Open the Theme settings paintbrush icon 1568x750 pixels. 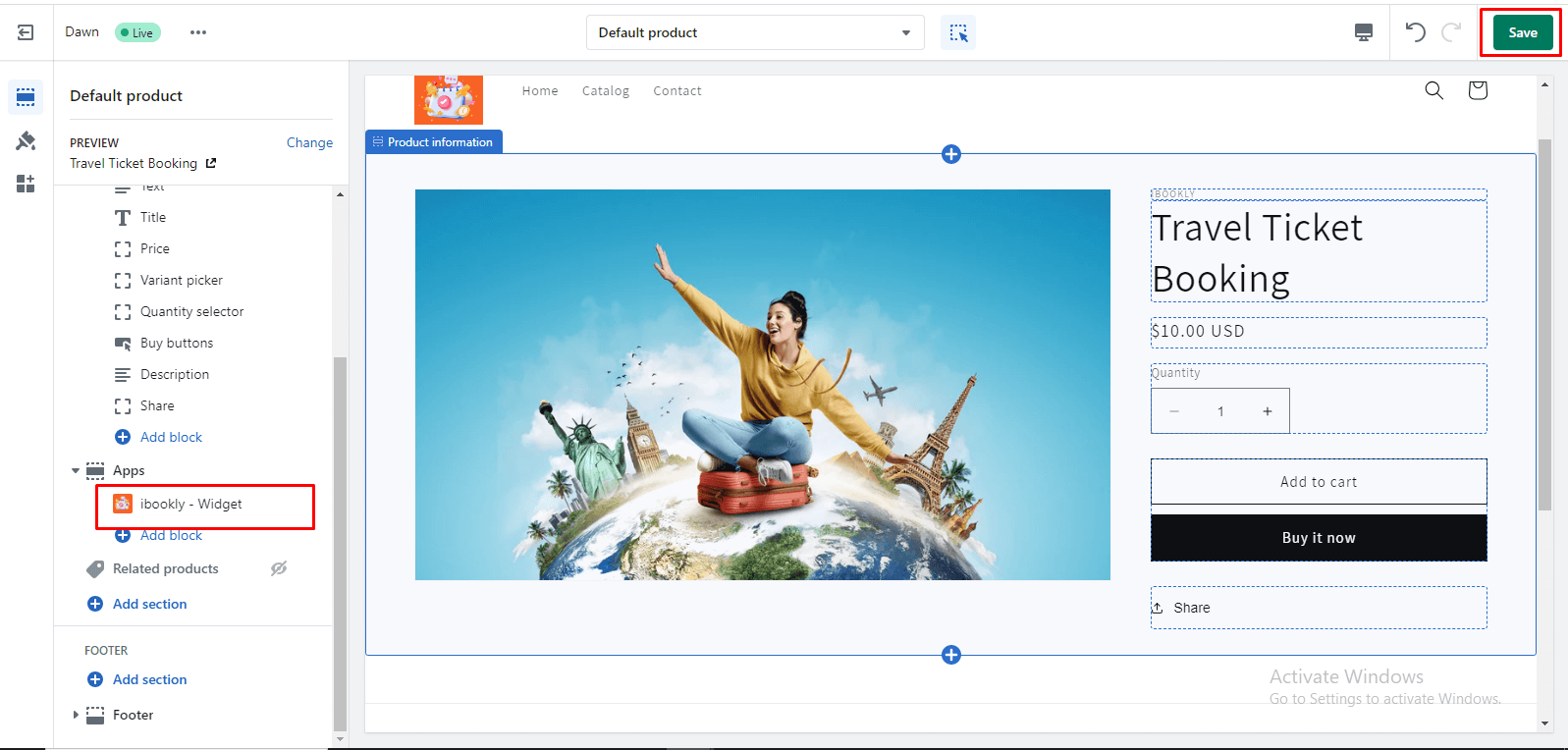tap(26, 140)
